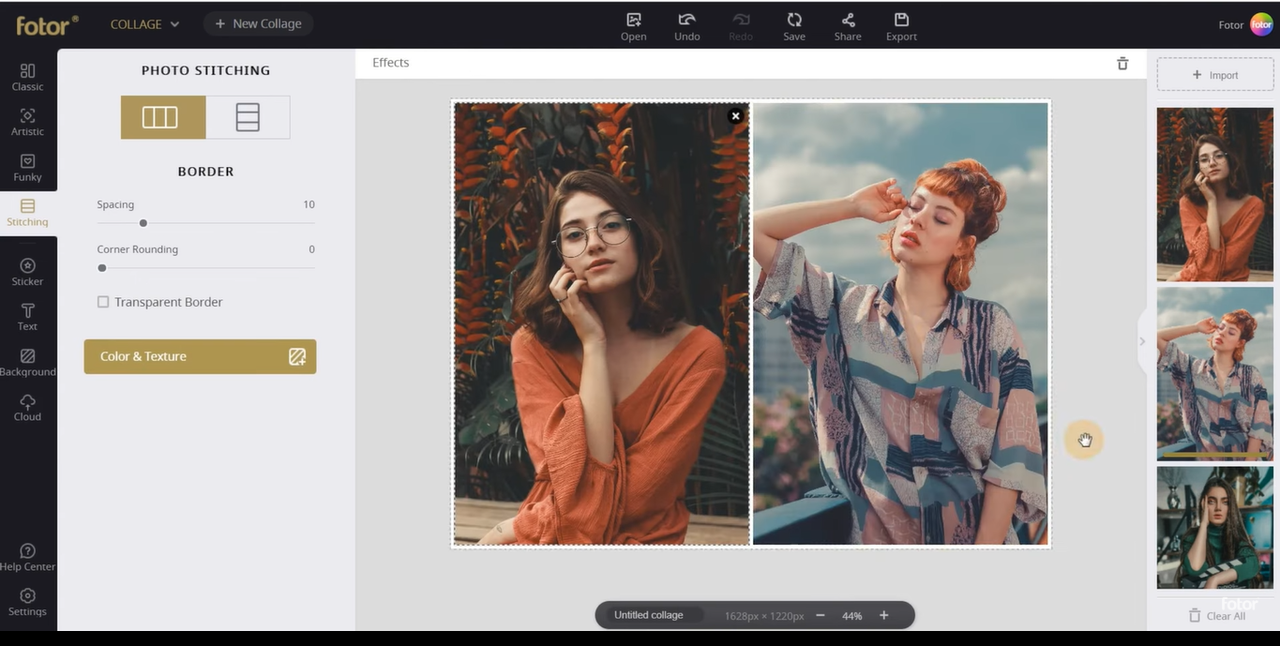Select the horizontal stitching layout
Image resolution: width=1280 pixels, height=646 pixels.
click(x=247, y=117)
